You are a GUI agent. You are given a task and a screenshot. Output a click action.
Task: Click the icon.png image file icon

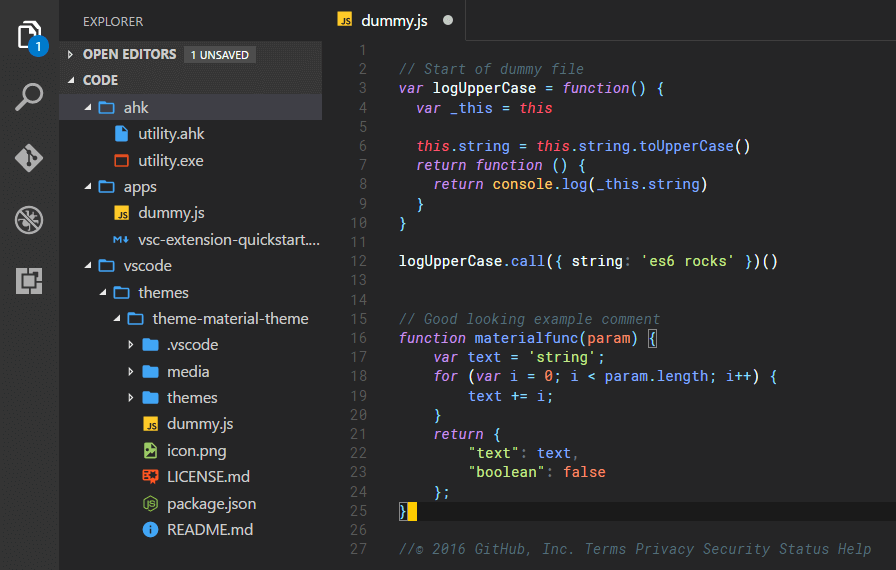point(151,450)
